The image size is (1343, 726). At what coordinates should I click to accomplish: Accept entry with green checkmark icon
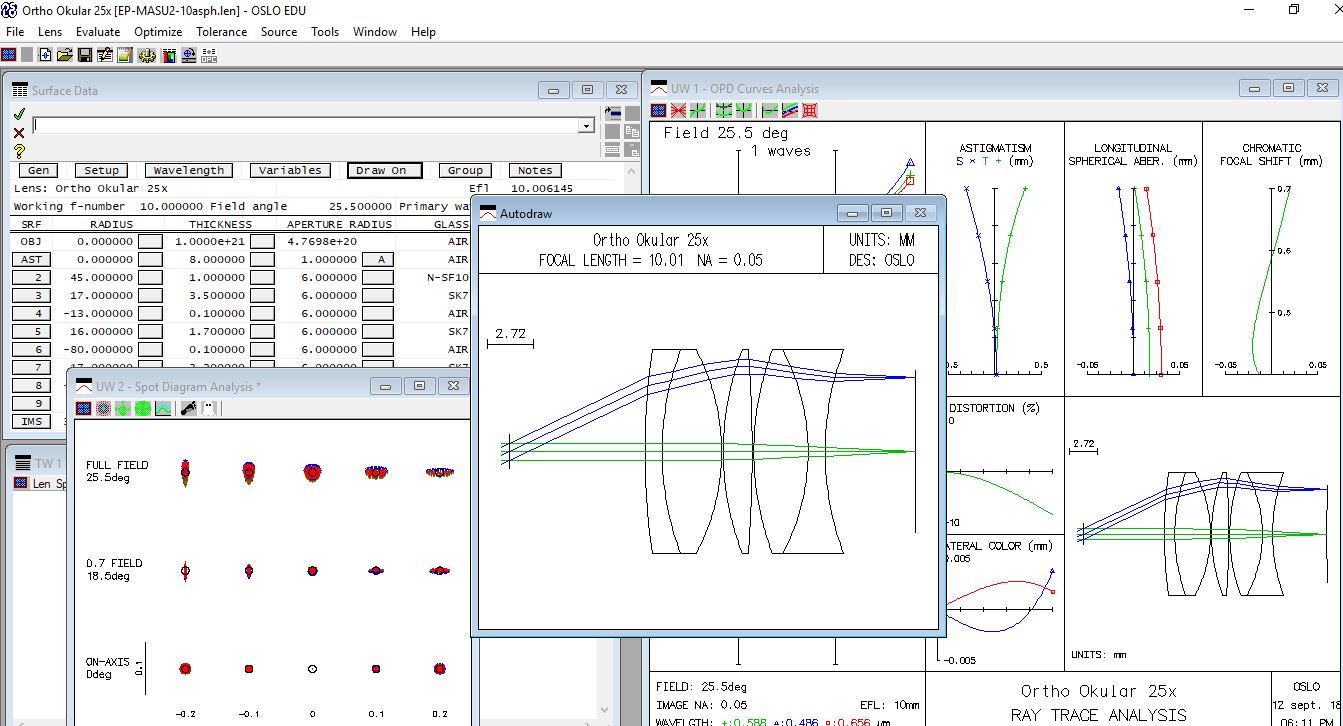point(19,114)
